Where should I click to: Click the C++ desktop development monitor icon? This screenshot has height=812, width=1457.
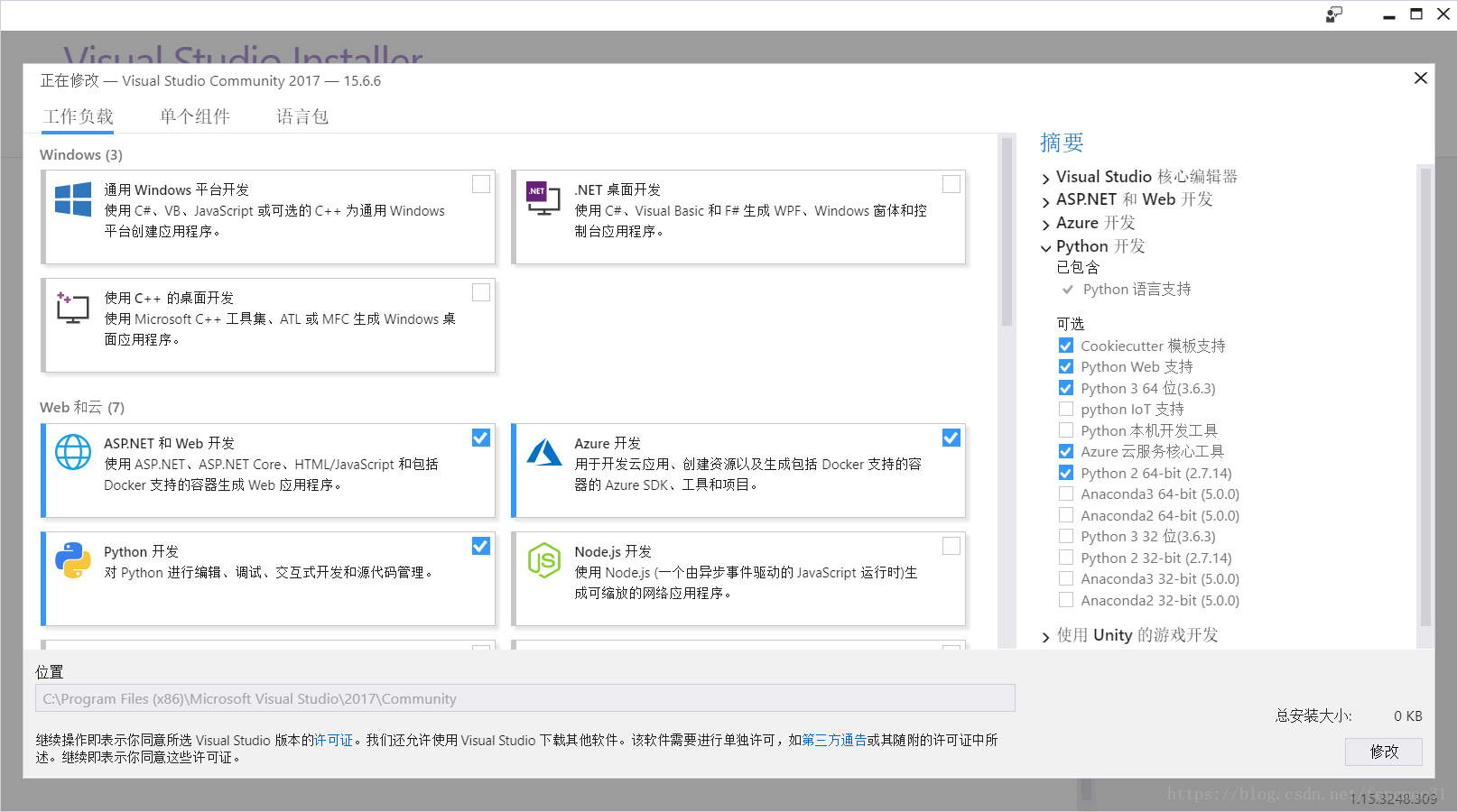[72, 308]
